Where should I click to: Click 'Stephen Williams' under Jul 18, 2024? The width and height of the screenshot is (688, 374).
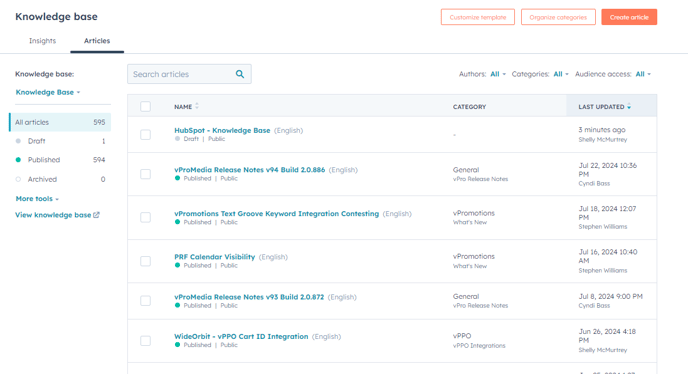tap(602, 227)
